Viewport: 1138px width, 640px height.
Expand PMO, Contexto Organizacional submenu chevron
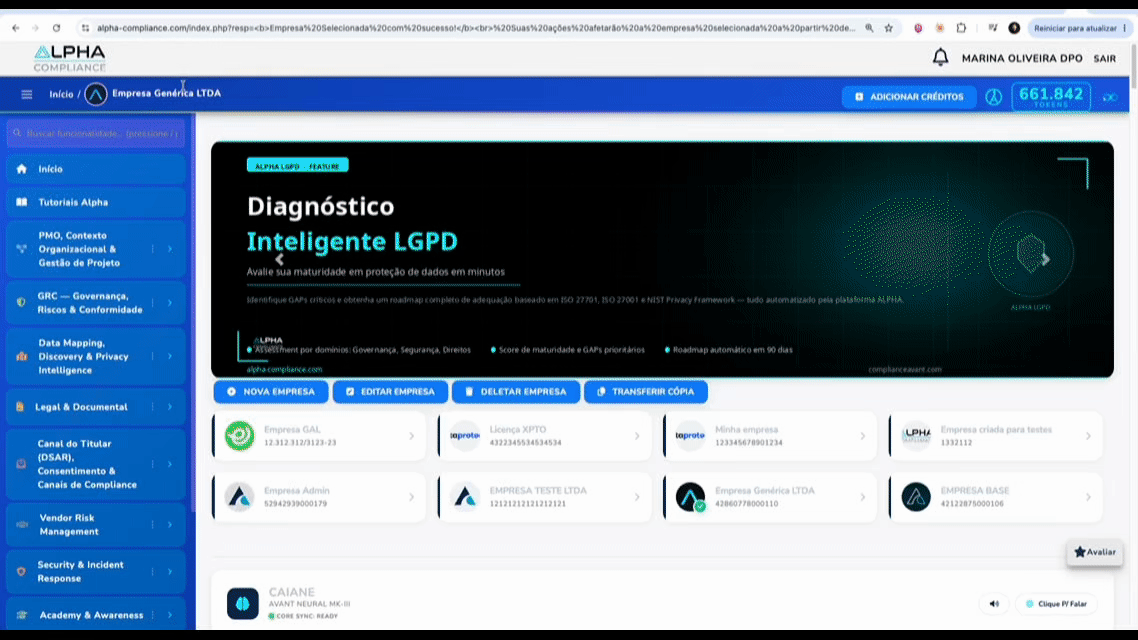click(170, 249)
